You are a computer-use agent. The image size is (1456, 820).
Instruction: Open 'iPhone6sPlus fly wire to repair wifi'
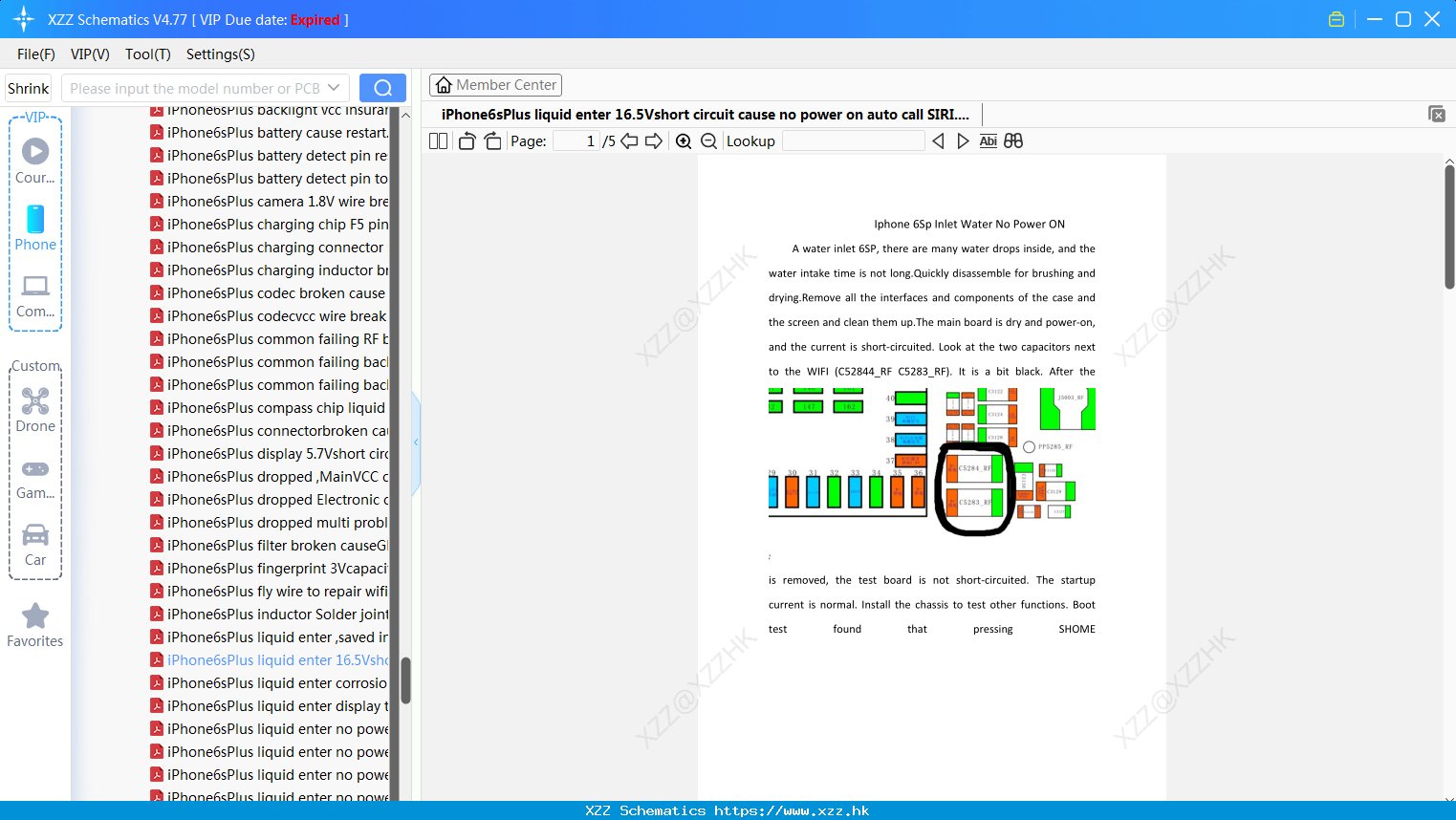[x=270, y=592]
